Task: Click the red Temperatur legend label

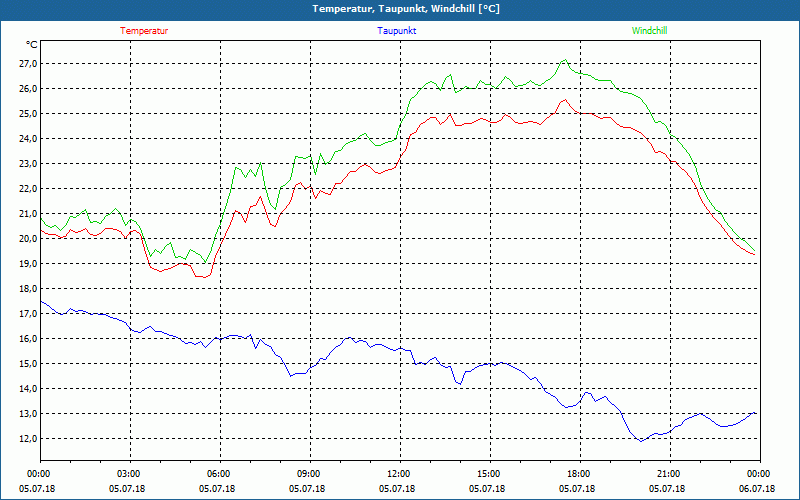Action: [x=144, y=31]
